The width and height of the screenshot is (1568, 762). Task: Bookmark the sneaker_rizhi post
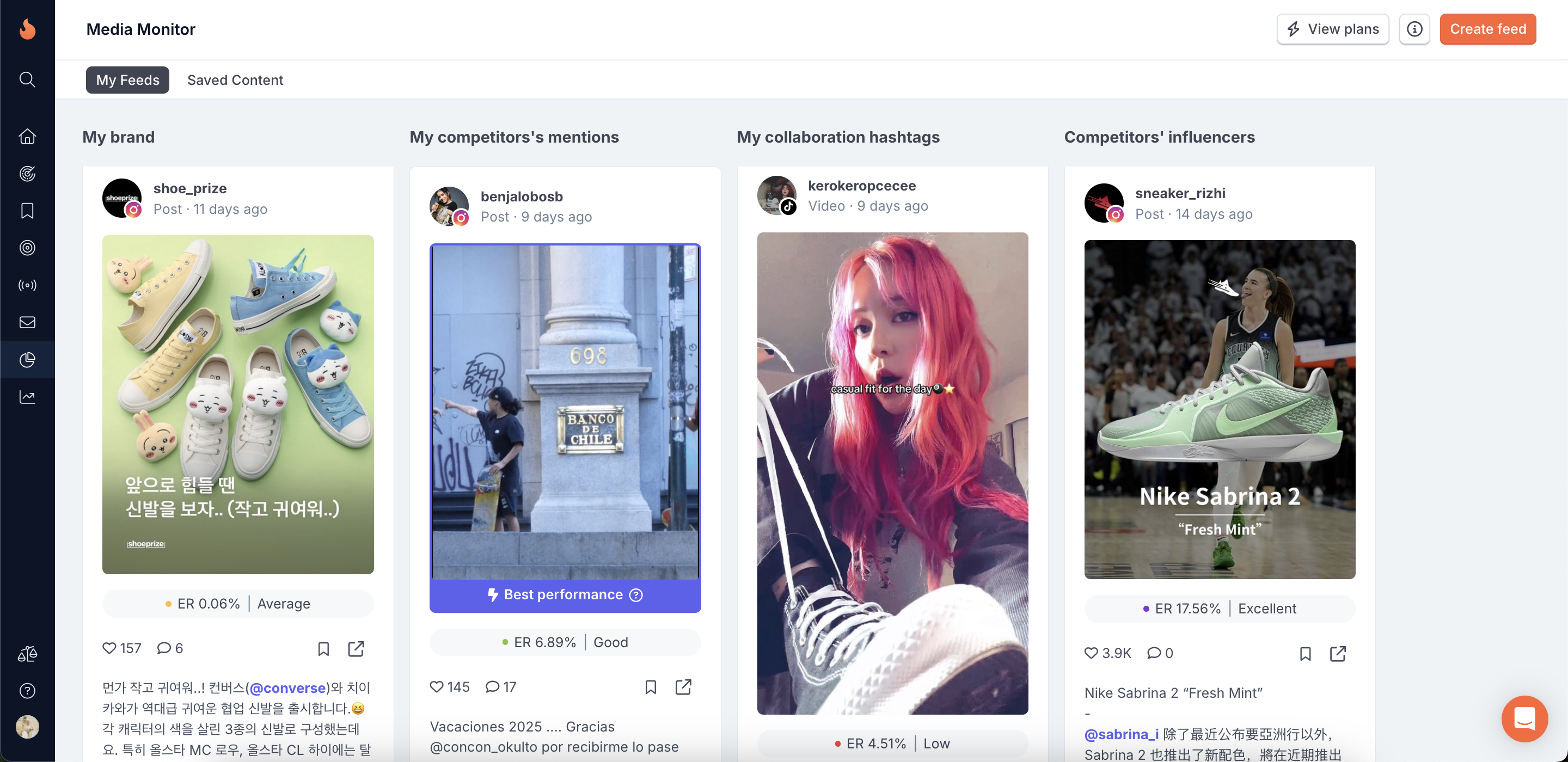point(1305,654)
